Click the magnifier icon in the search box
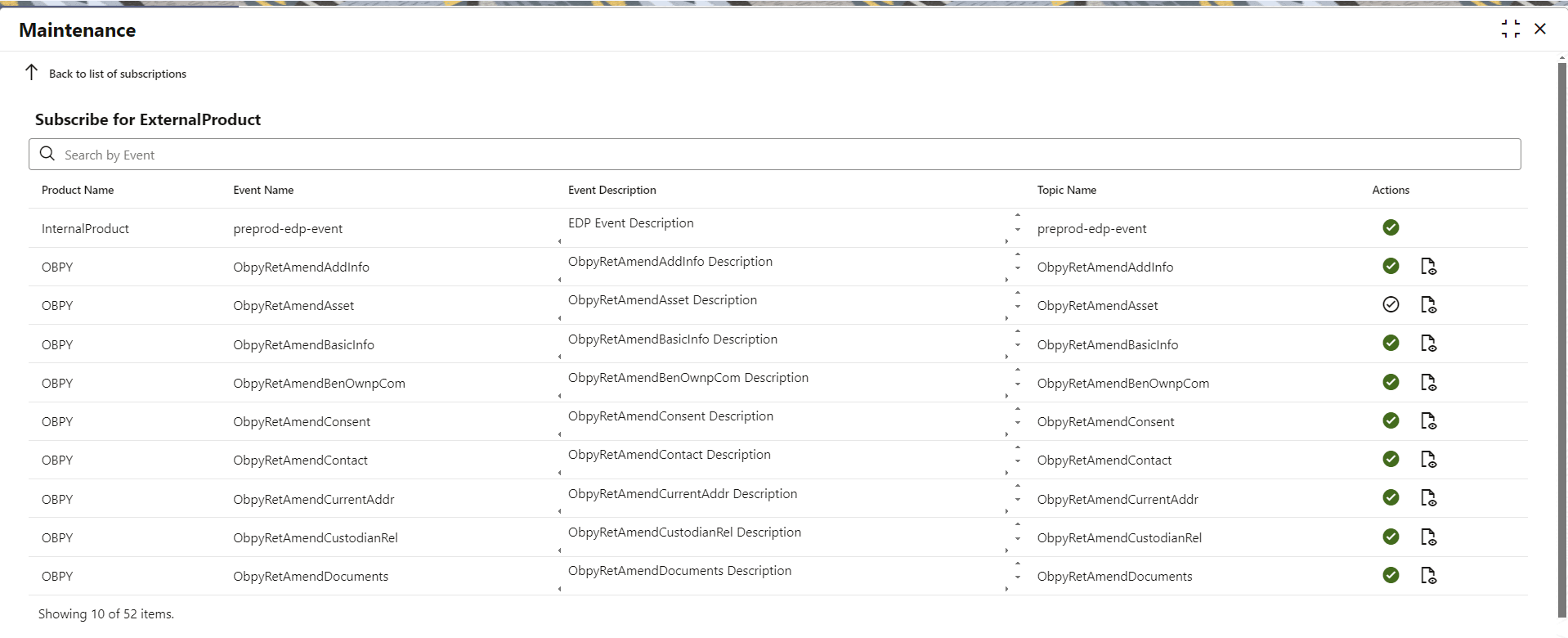 pyautogui.click(x=47, y=154)
